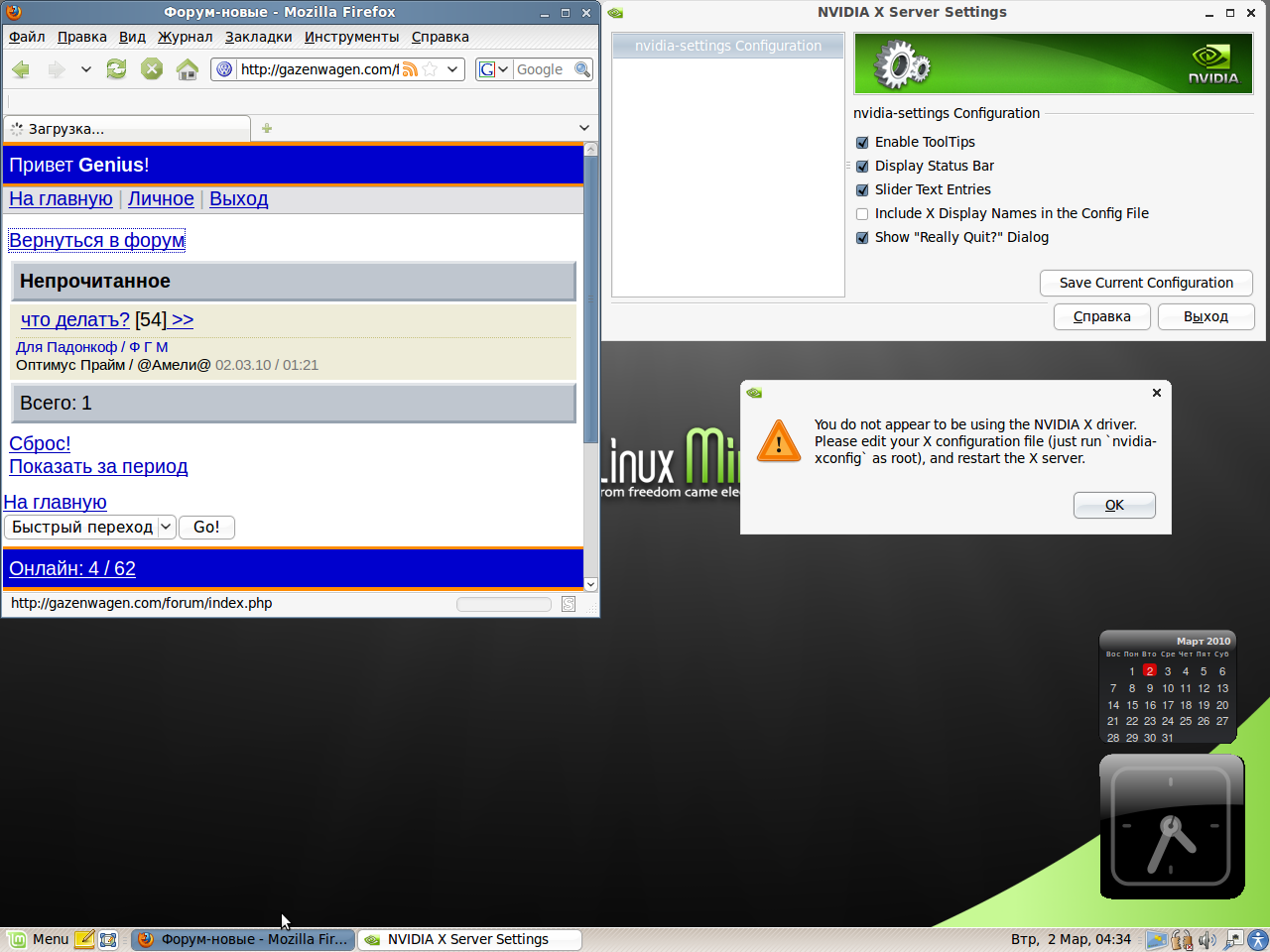Click the keyring lock tray icon
This screenshot has width=1270, height=952.
[x=1182, y=939]
